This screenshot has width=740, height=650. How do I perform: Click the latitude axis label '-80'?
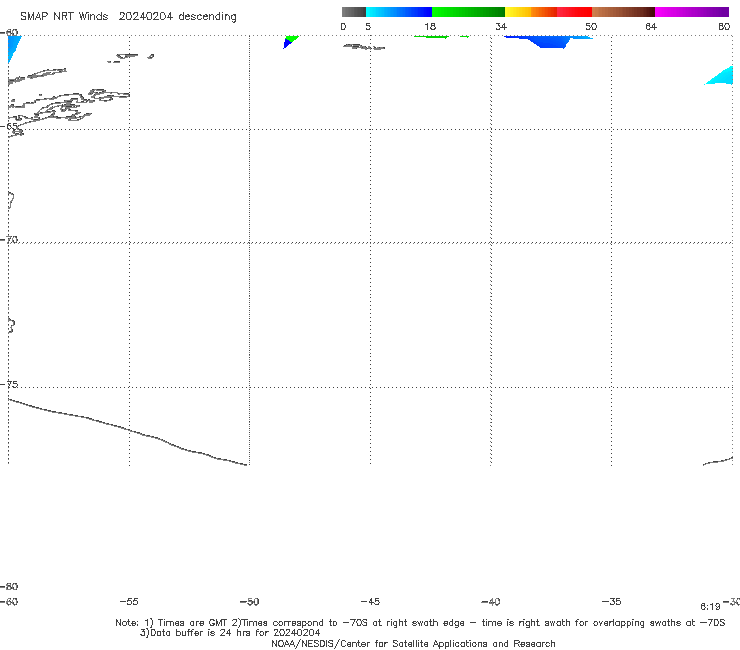(x=9, y=586)
